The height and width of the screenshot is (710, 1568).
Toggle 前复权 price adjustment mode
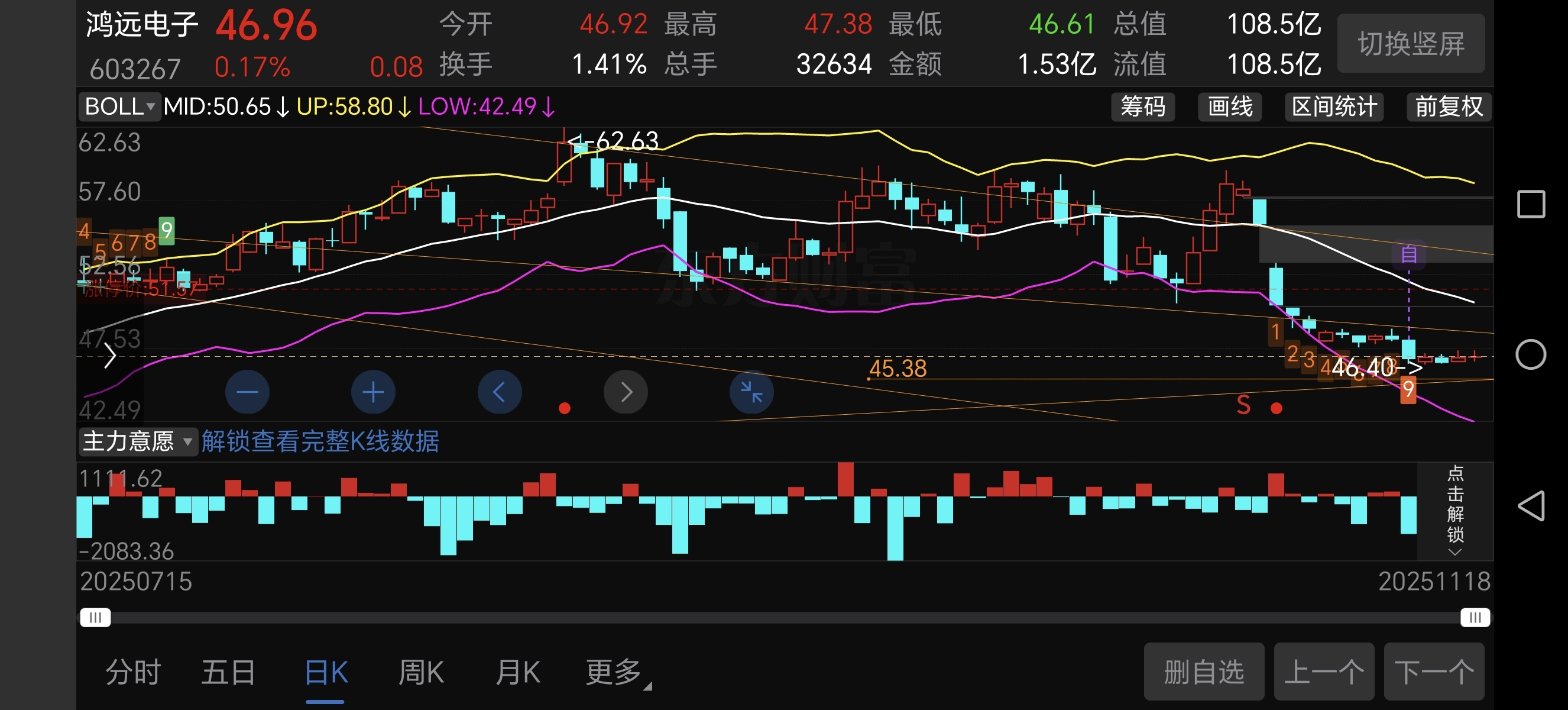1448,106
